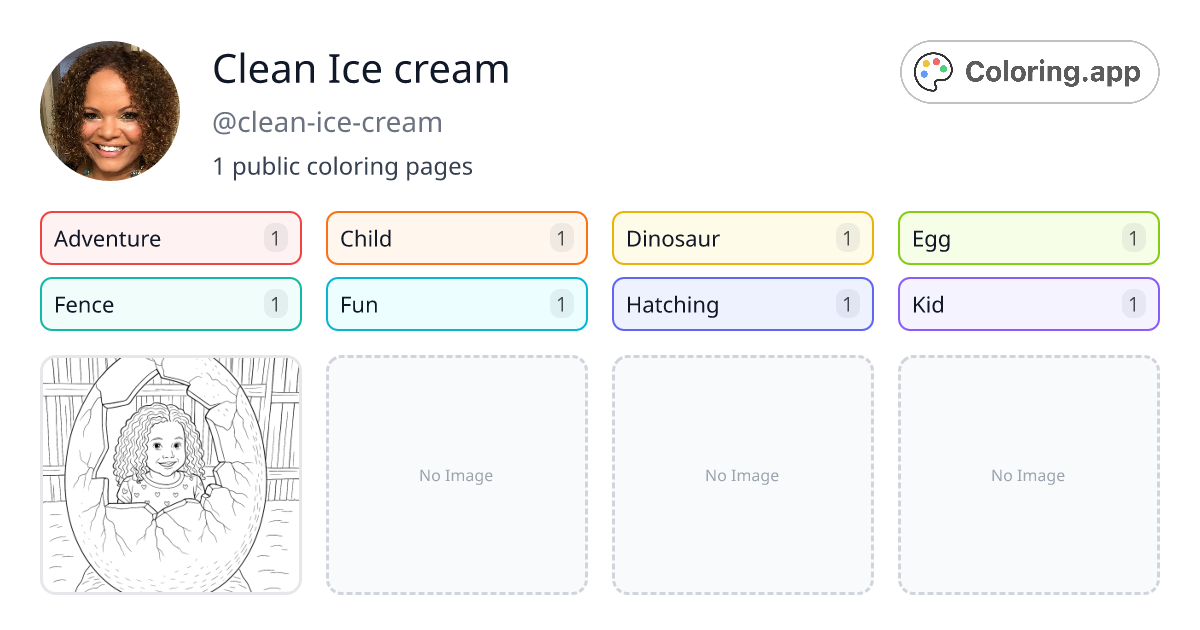Screen dimensions: 1200x630
Task: Click the count badge on the Adventure tag
Action: click(274, 238)
